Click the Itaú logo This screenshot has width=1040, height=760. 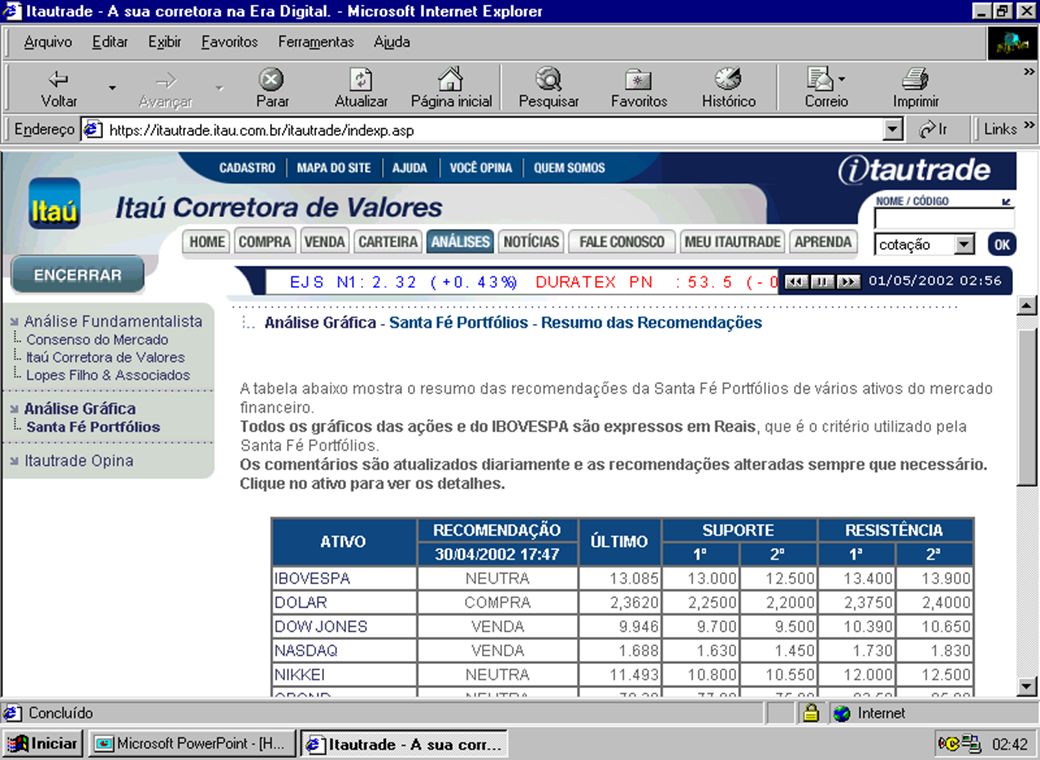[54, 204]
